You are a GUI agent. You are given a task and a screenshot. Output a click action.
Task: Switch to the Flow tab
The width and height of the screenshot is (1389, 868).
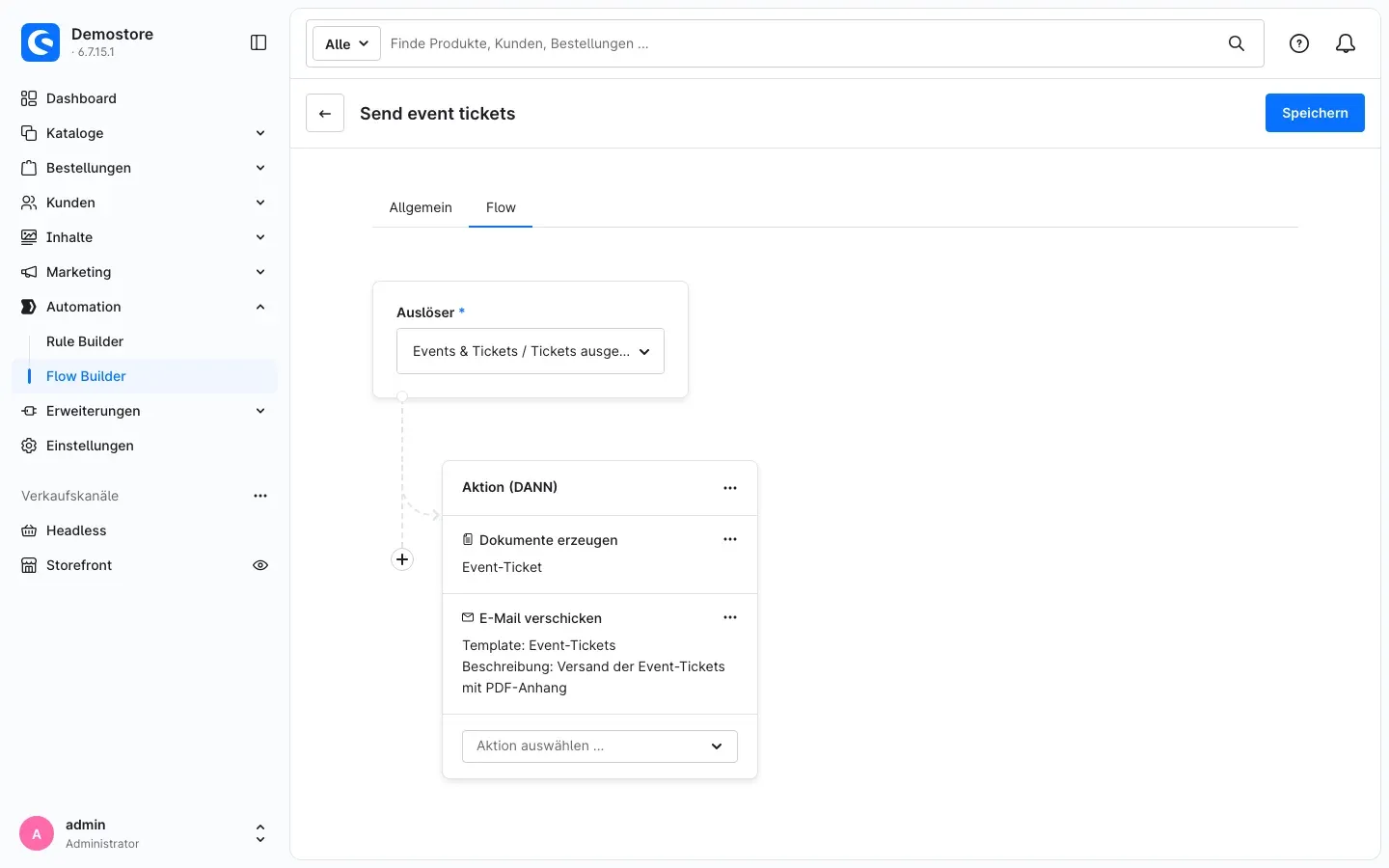pyautogui.click(x=501, y=207)
